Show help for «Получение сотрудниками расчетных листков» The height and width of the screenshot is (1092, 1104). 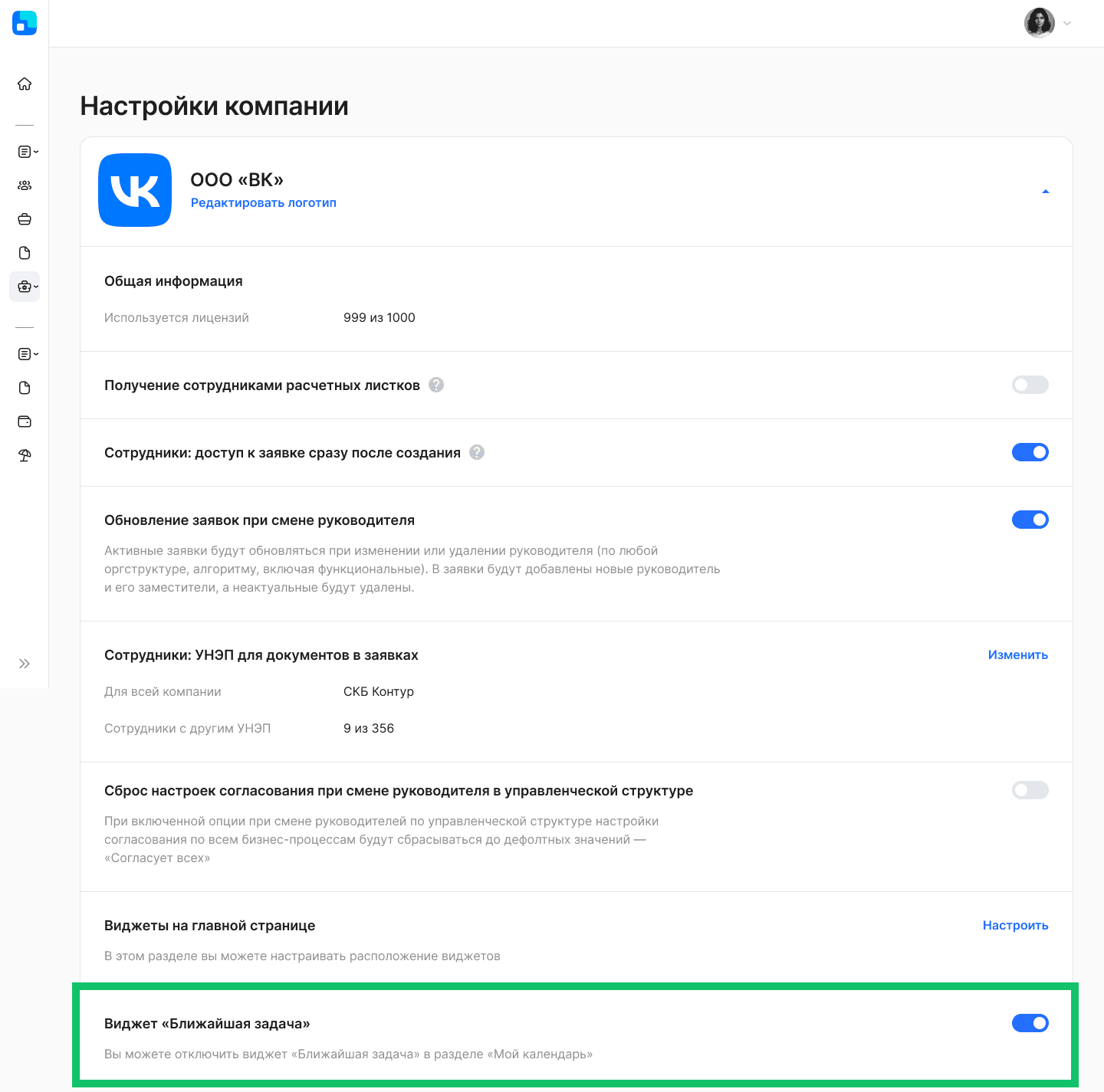pyautogui.click(x=436, y=385)
